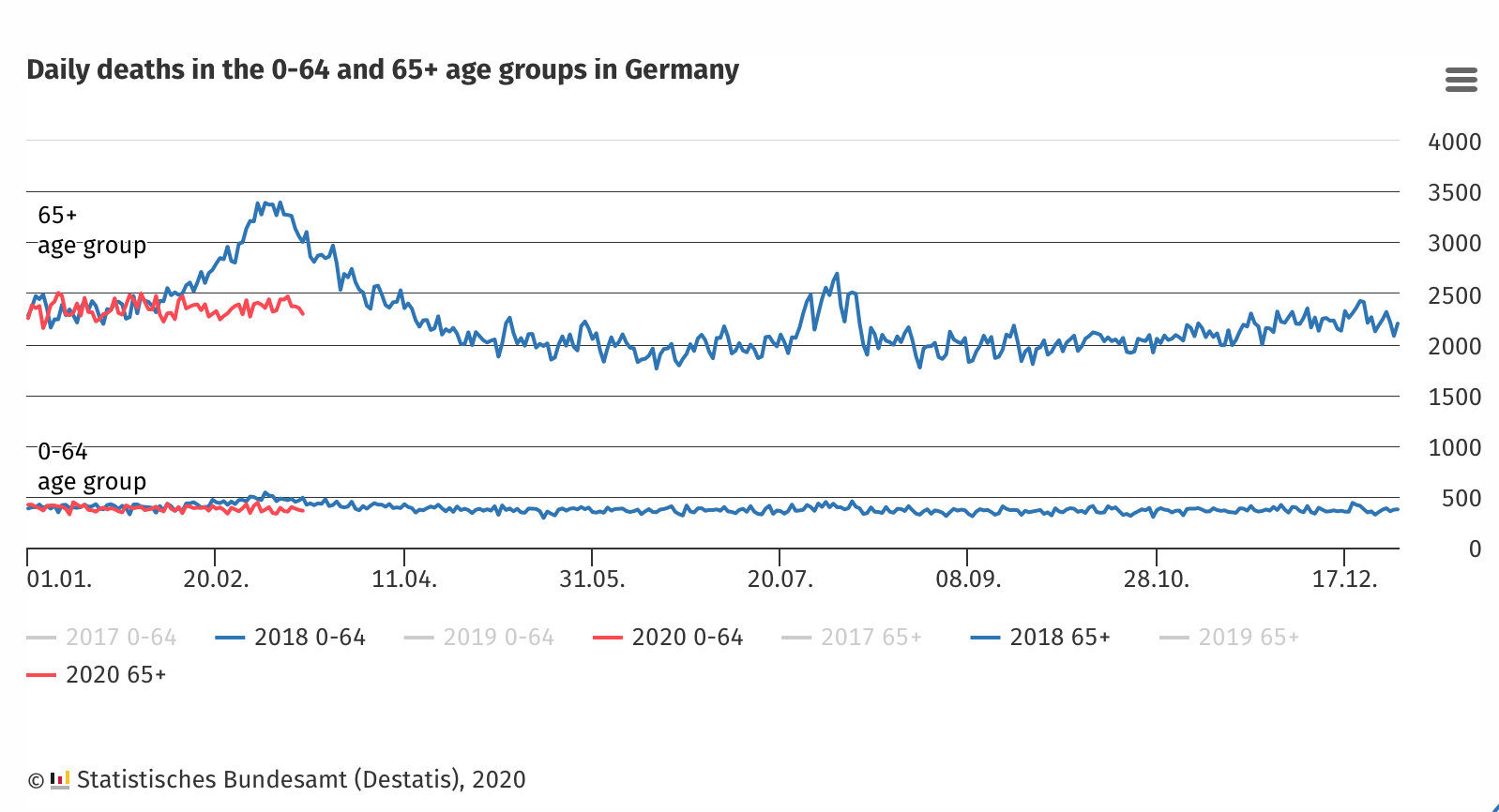Click the chart title about daily deaths
Screen dimensions: 1499x812
tap(383, 70)
